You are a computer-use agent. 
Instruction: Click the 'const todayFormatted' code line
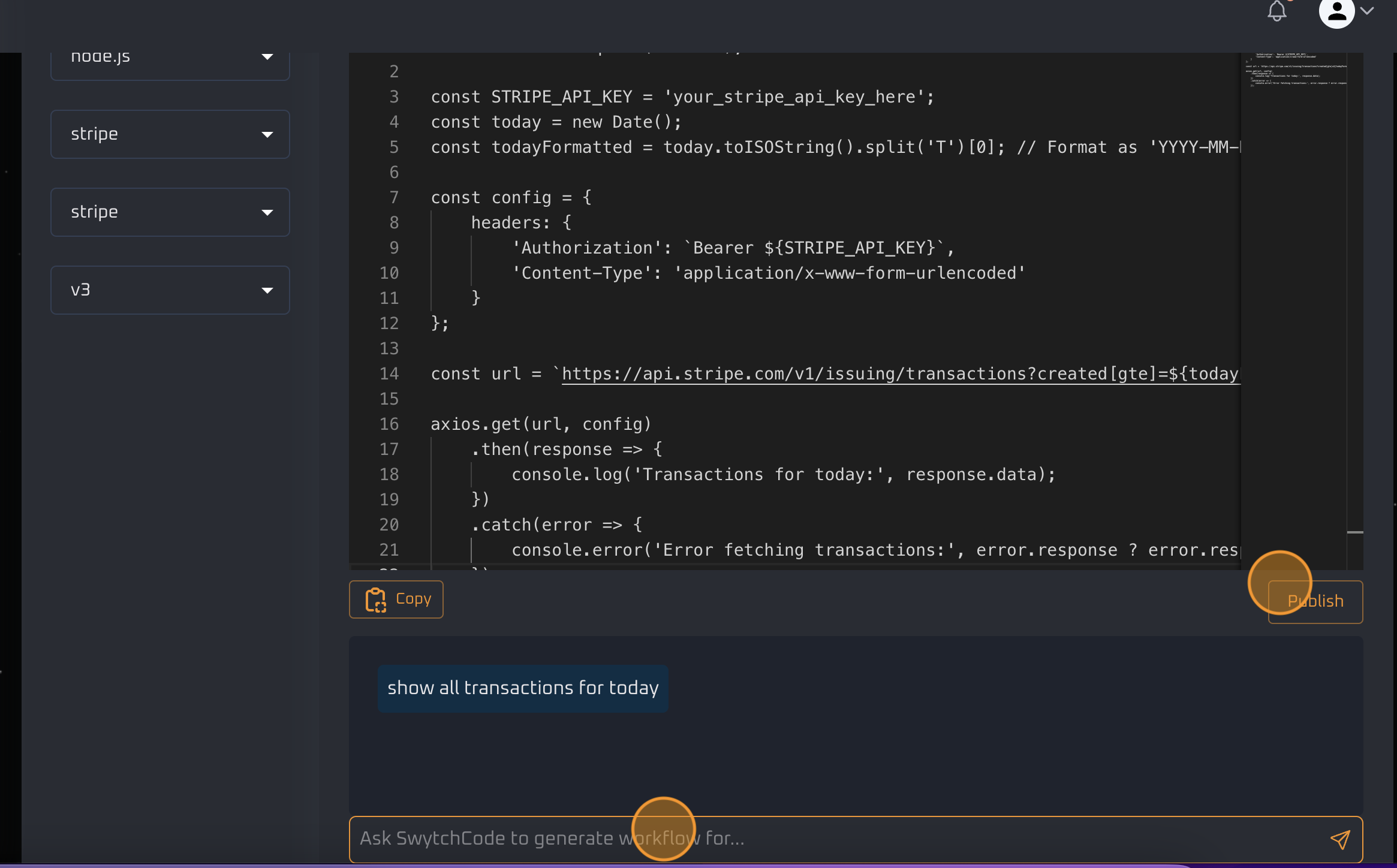click(835, 147)
